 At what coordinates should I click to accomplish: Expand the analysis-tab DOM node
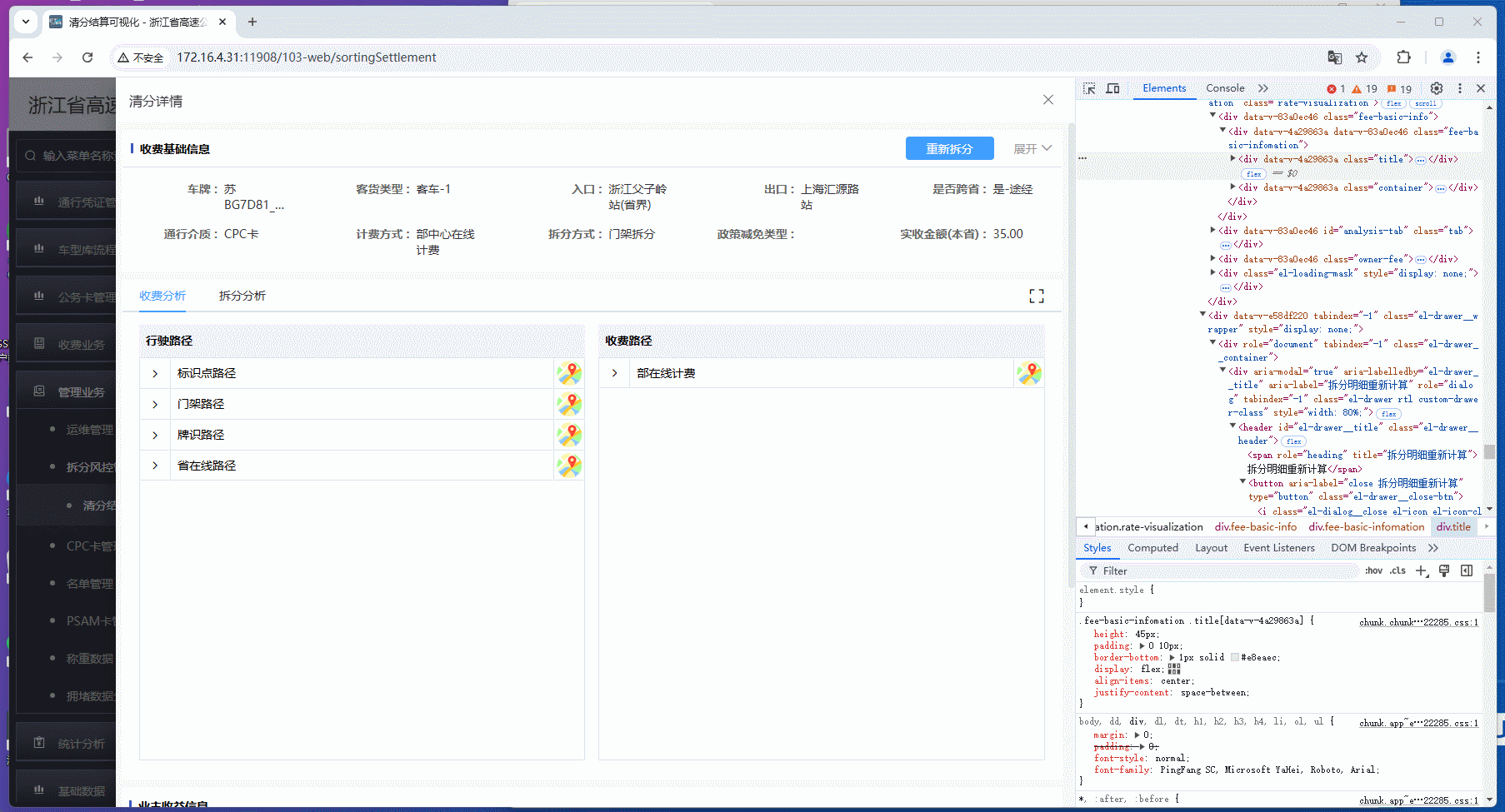coord(1213,230)
